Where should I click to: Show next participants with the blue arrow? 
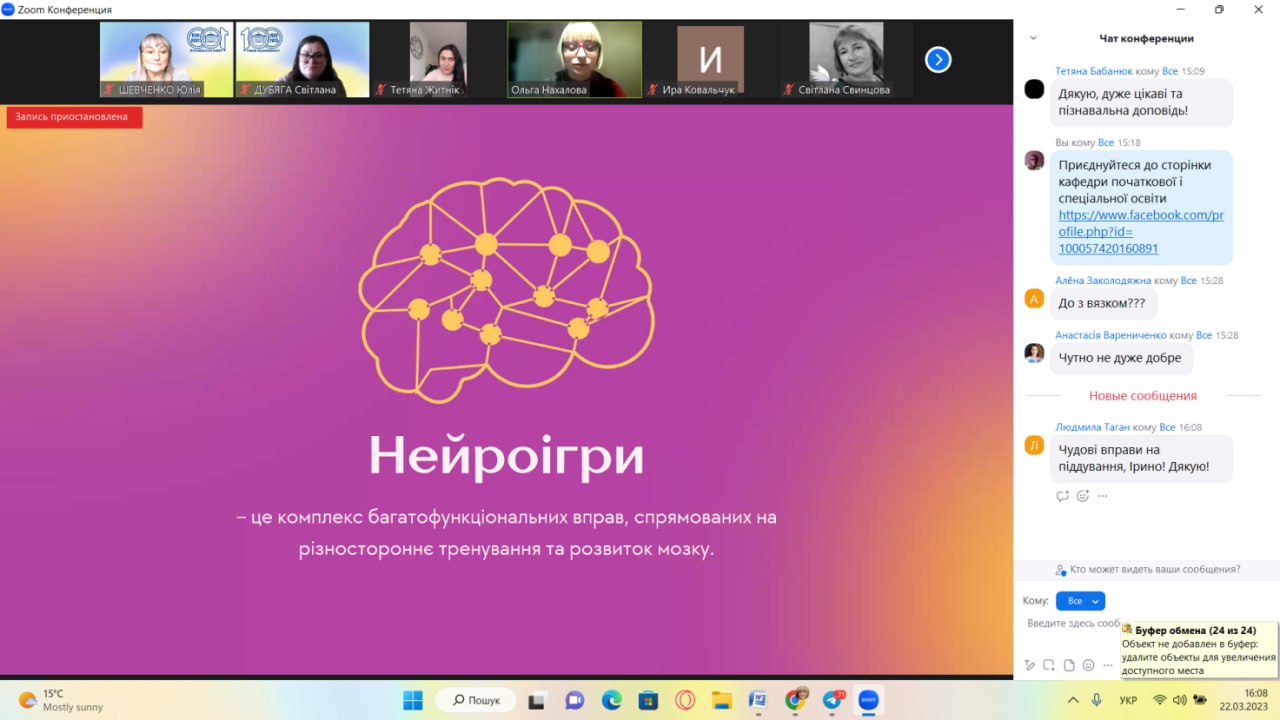937,60
